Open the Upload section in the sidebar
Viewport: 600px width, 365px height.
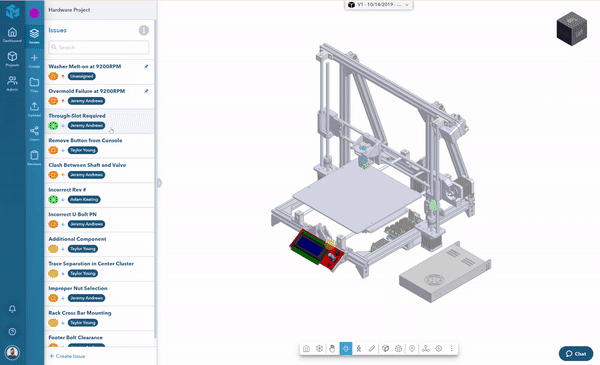pos(34,109)
